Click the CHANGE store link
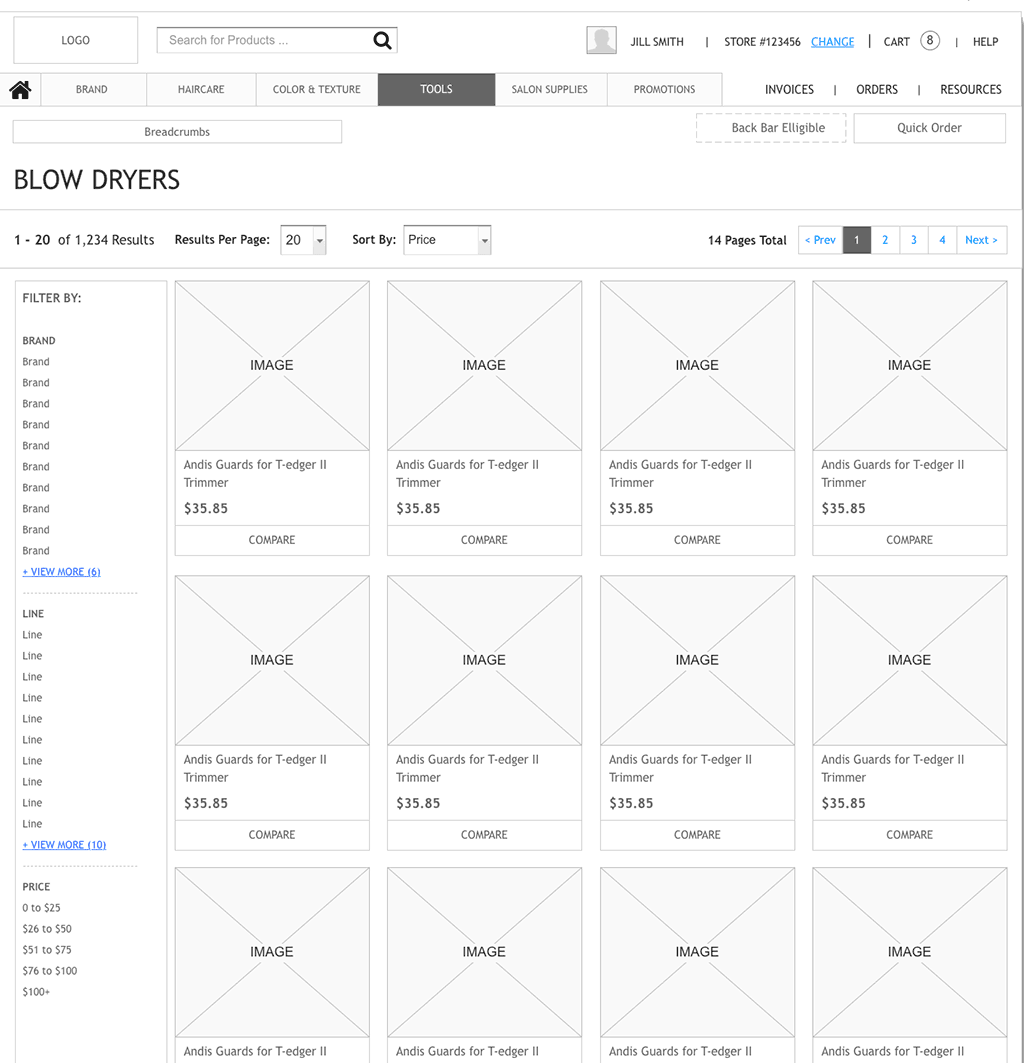 [833, 41]
